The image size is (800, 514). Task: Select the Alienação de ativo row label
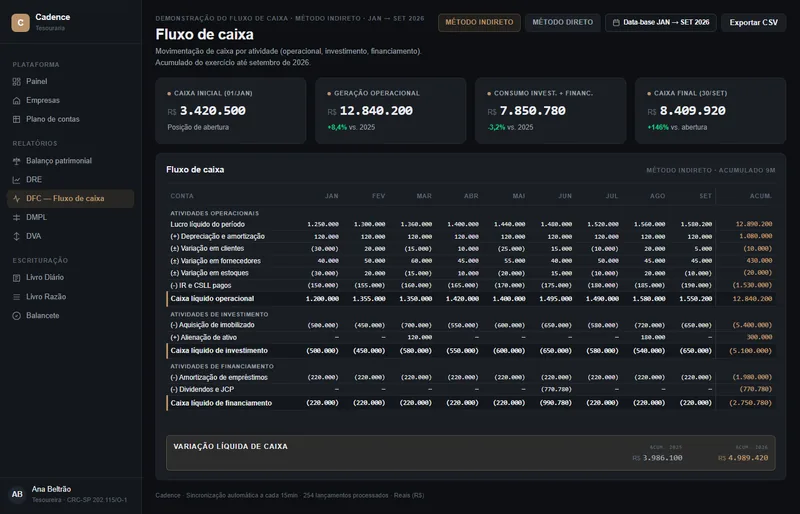pyautogui.click(x=204, y=337)
